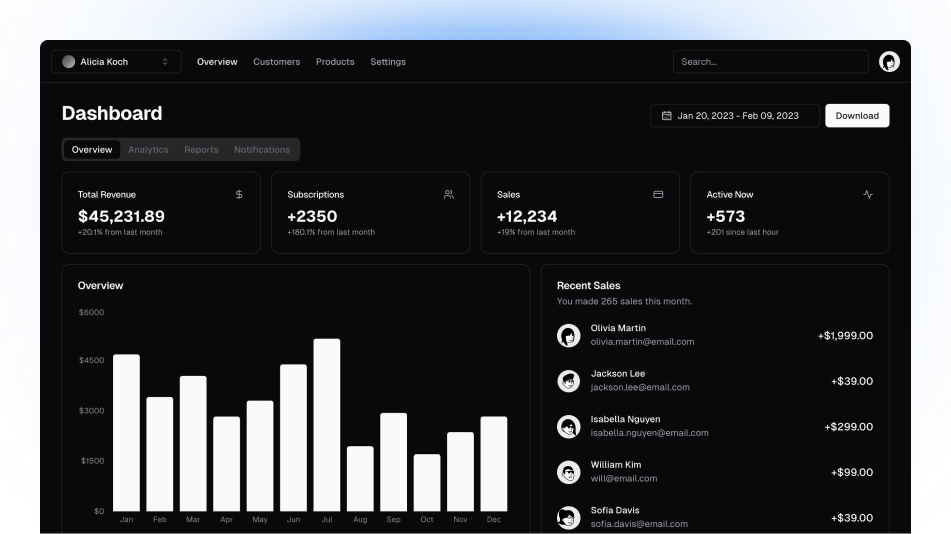Click the Search input field
This screenshot has height=534, width=951.
point(770,62)
